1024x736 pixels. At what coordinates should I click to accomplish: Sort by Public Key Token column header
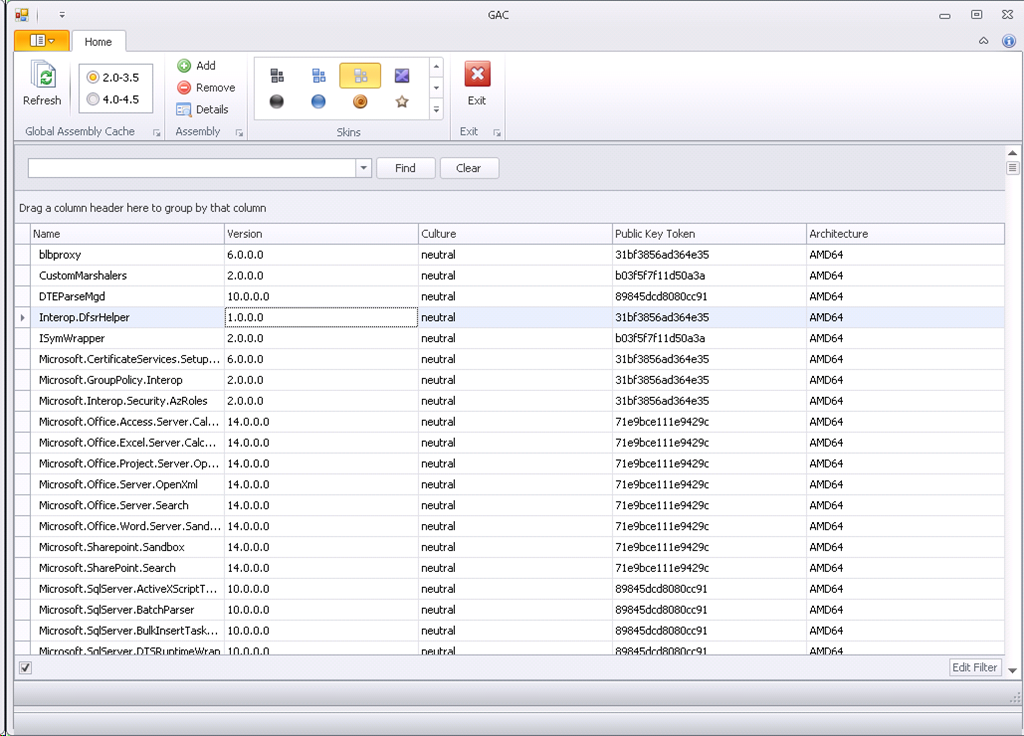click(709, 234)
